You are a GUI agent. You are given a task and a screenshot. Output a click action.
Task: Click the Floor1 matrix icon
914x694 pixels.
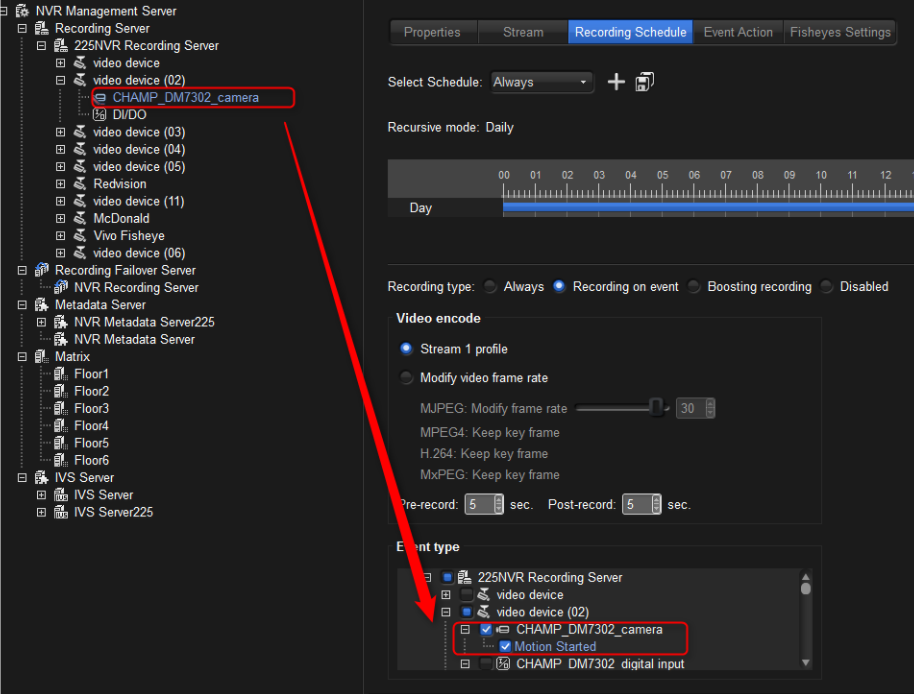coord(60,374)
